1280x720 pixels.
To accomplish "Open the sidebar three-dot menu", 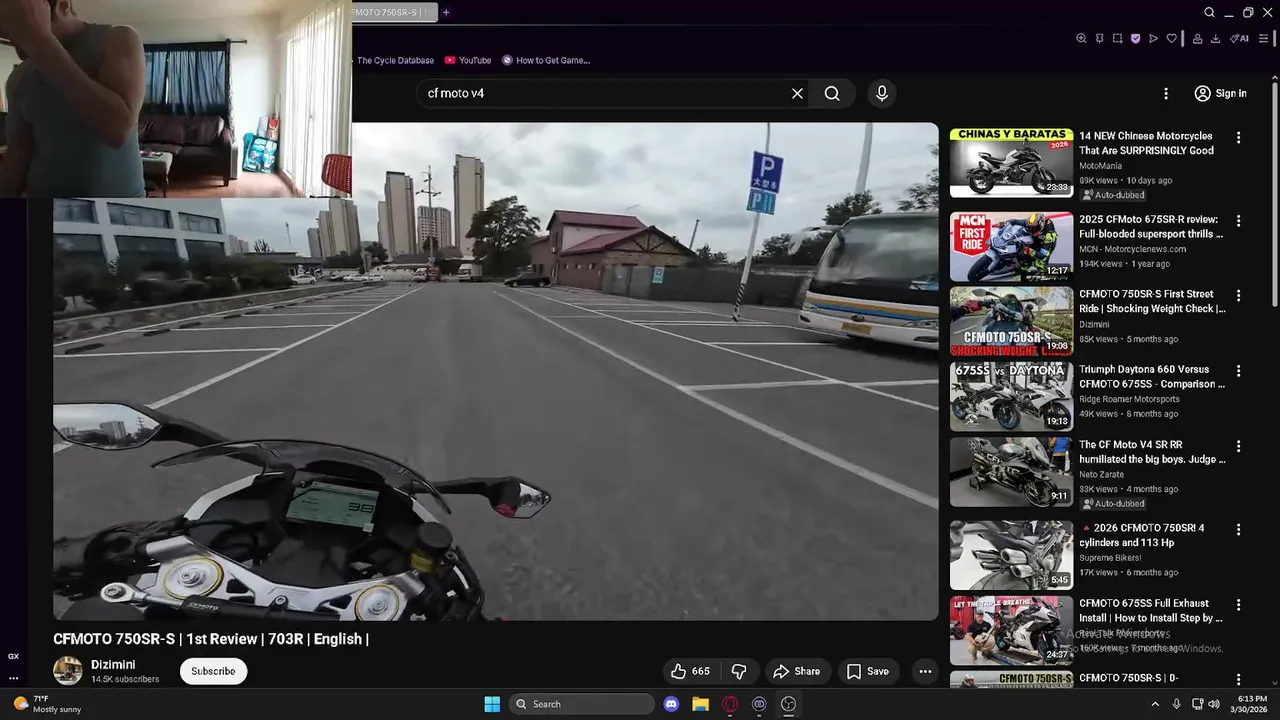I will tap(13, 678).
